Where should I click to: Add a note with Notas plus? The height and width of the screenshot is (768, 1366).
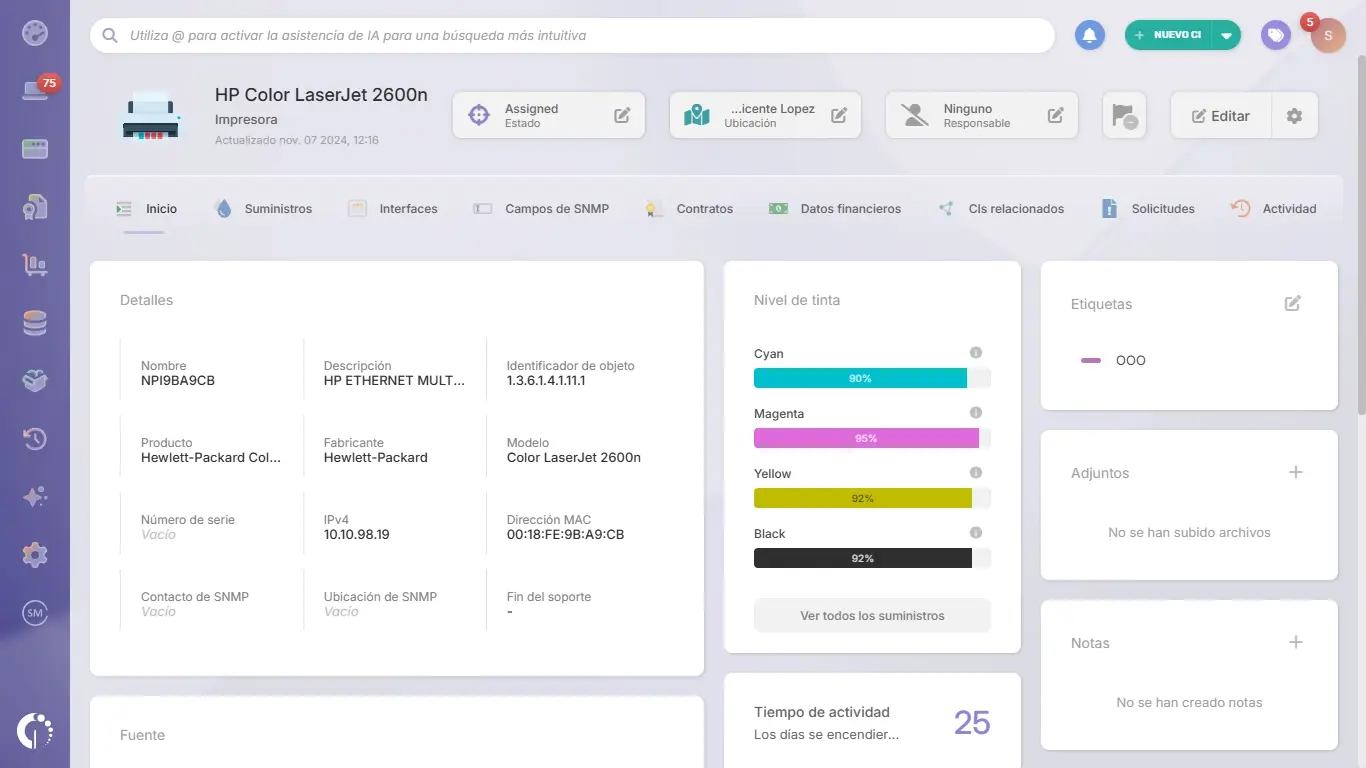click(1296, 642)
